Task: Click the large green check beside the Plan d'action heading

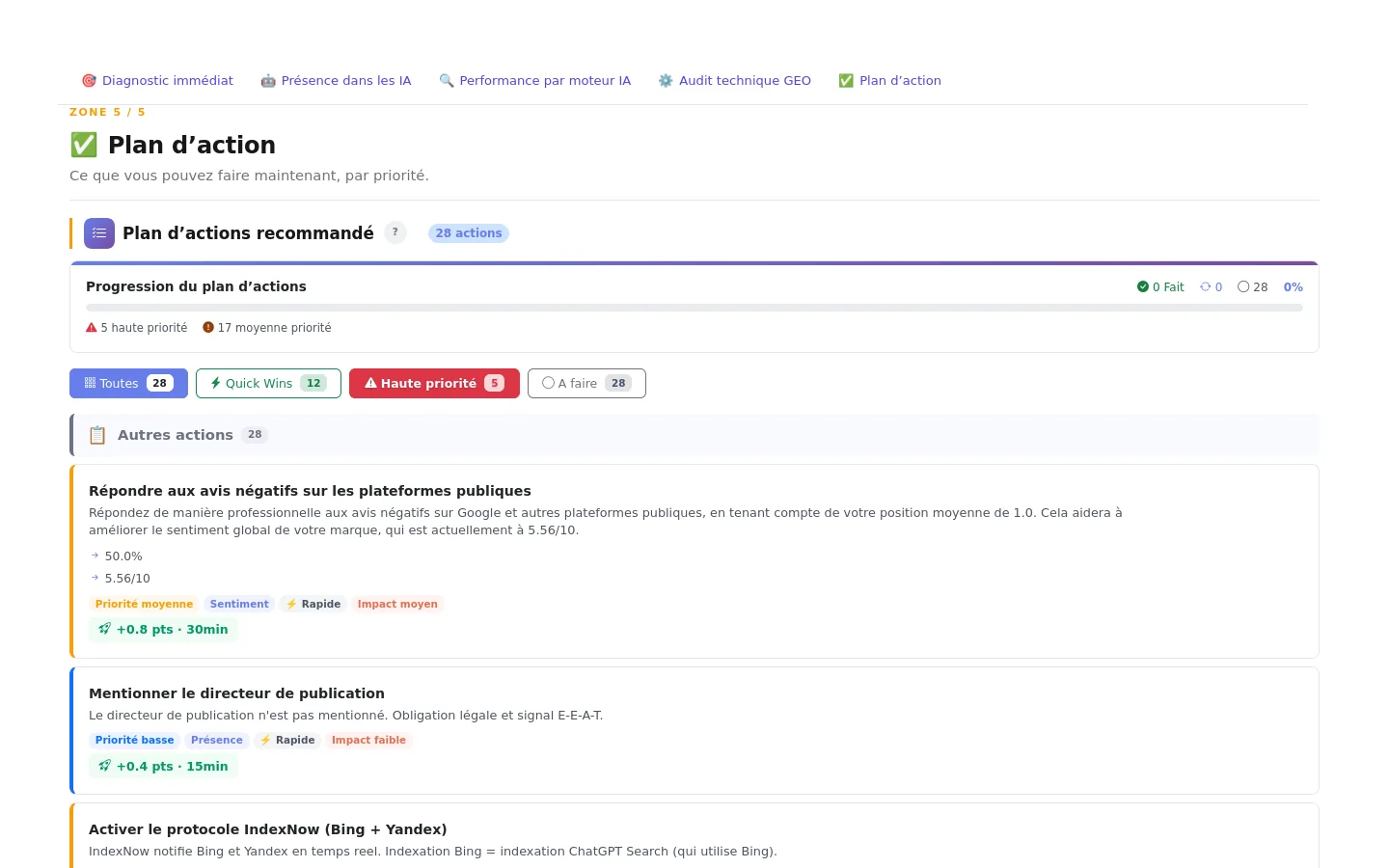Action: [x=84, y=145]
